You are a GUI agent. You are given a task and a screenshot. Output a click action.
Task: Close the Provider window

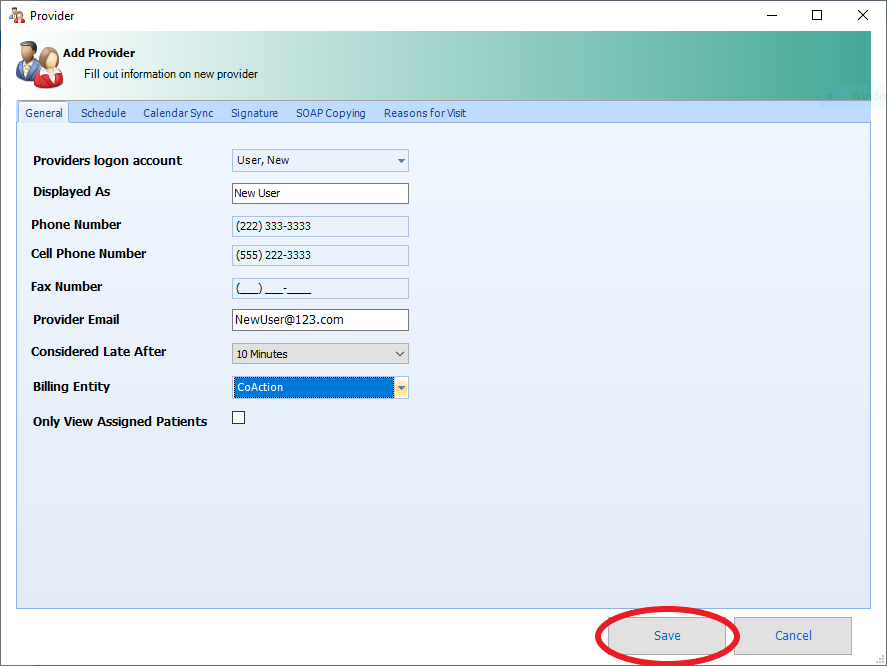pyautogui.click(x=862, y=15)
